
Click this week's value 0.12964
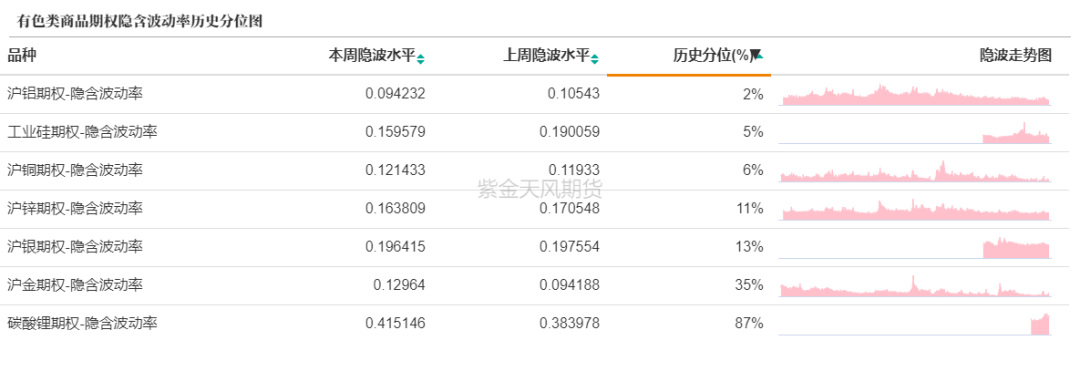(399, 285)
